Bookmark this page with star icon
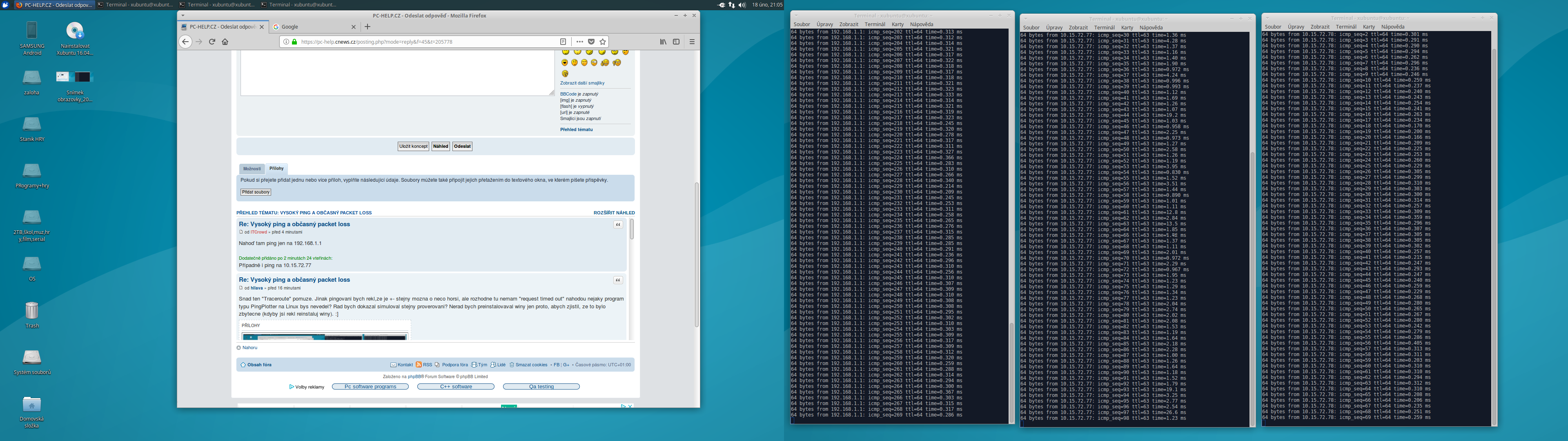This screenshot has width=1568, height=441. pyautogui.click(x=603, y=42)
